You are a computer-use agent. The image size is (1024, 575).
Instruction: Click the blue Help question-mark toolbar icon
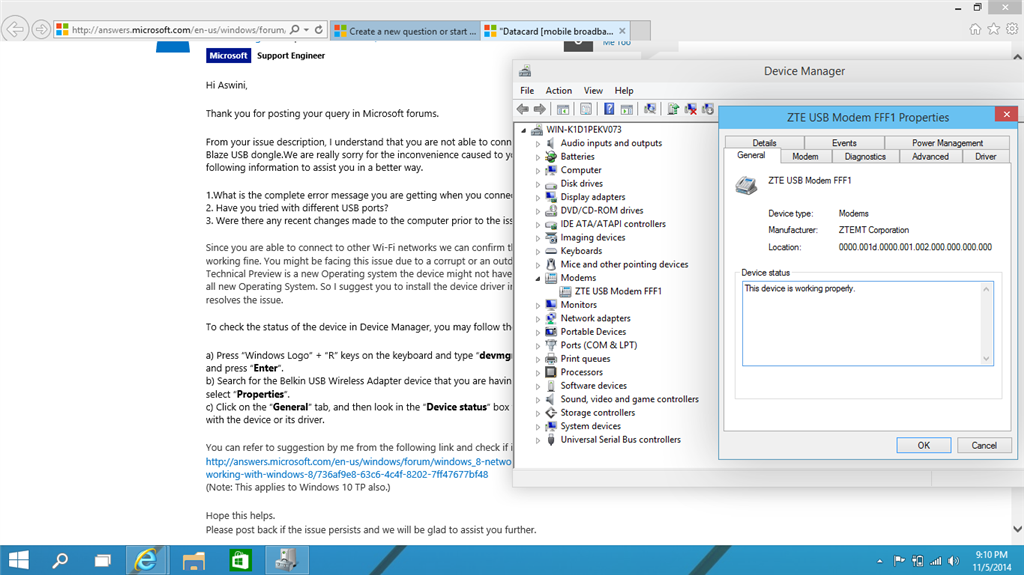[x=609, y=109]
